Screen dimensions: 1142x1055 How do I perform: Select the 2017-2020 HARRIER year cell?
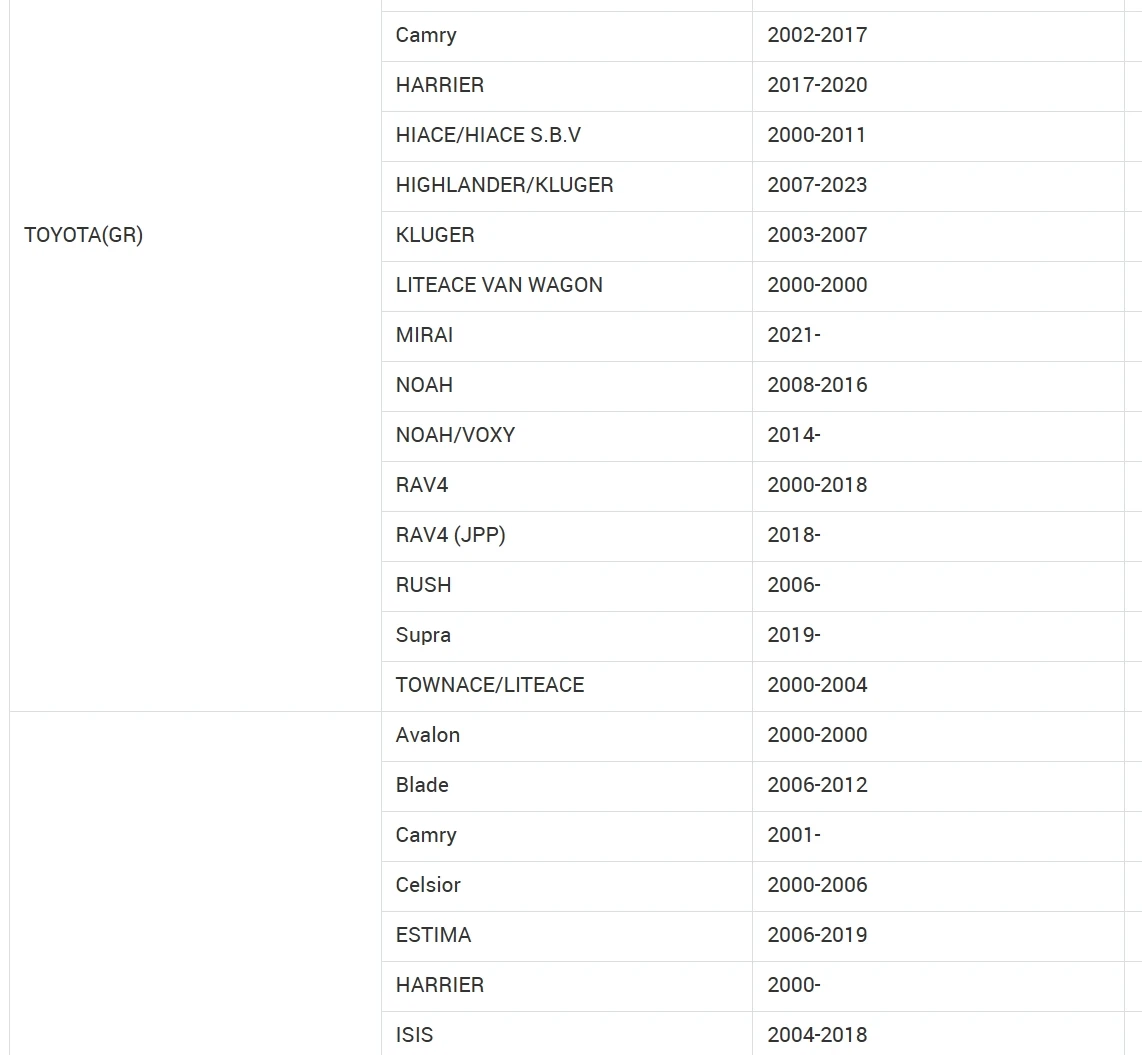(817, 85)
